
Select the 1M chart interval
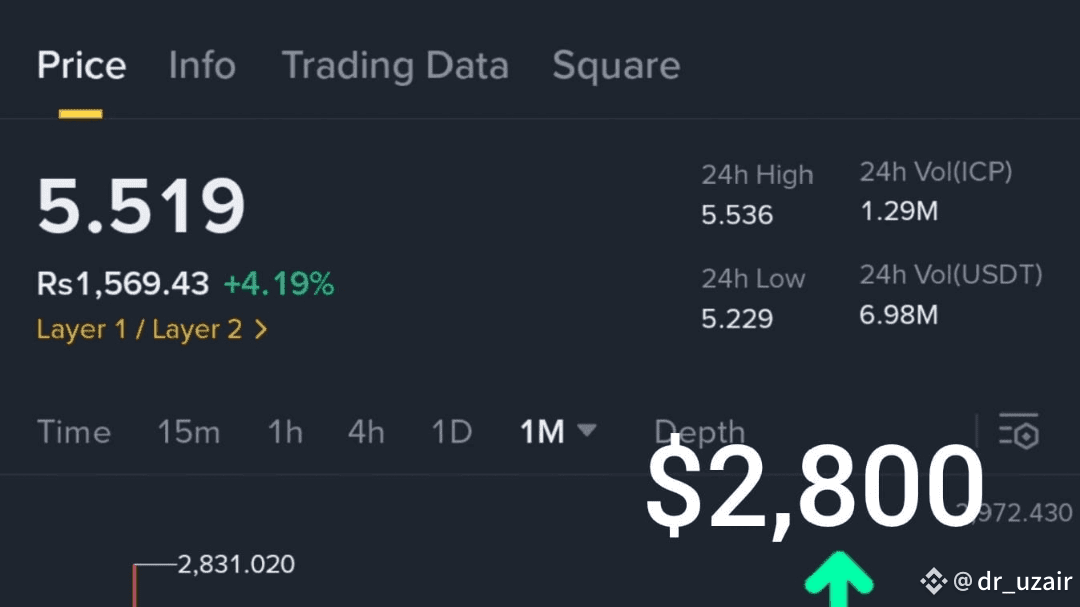point(542,433)
